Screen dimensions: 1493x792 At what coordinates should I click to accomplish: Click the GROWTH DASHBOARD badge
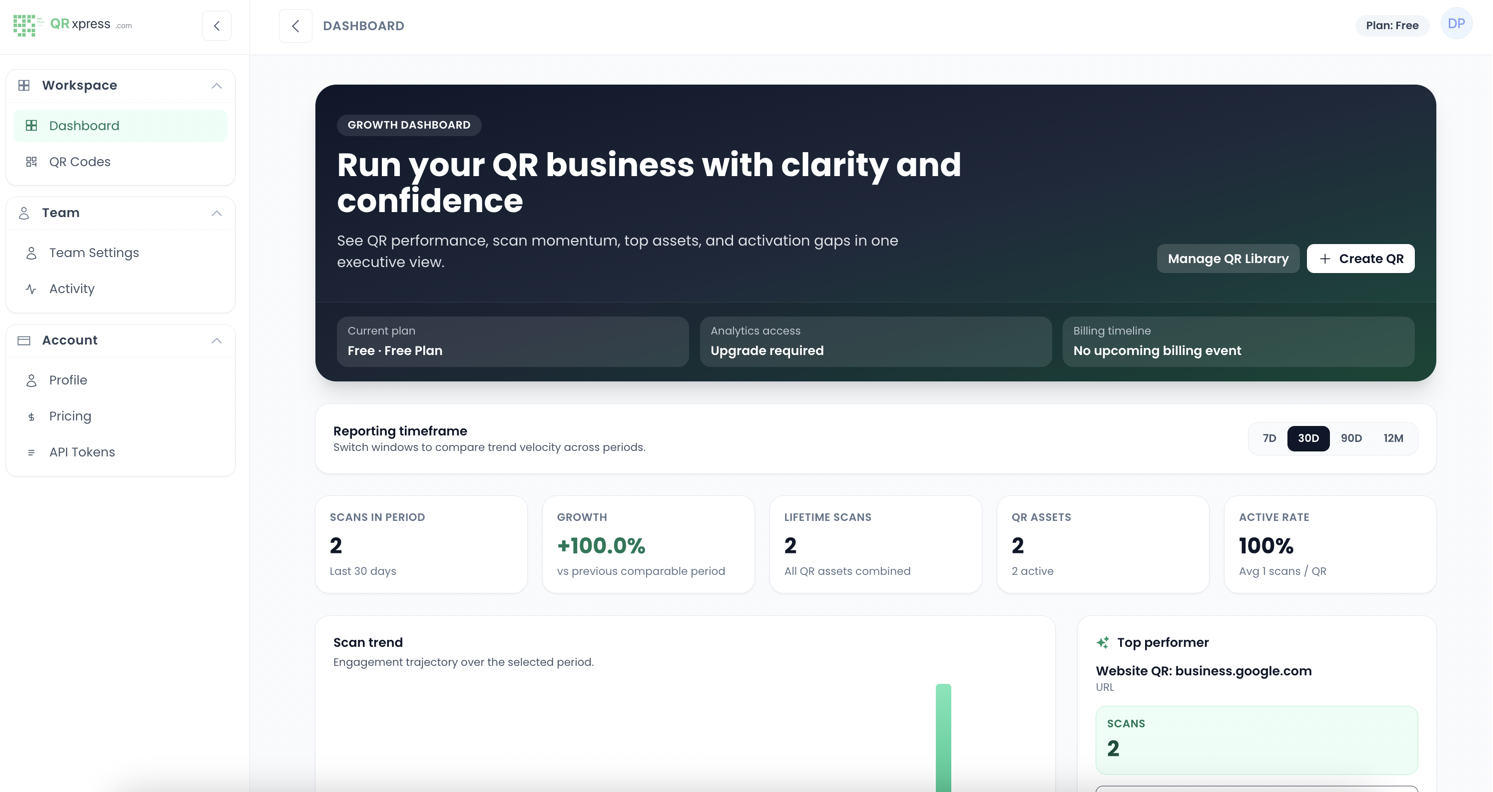pyautogui.click(x=409, y=125)
